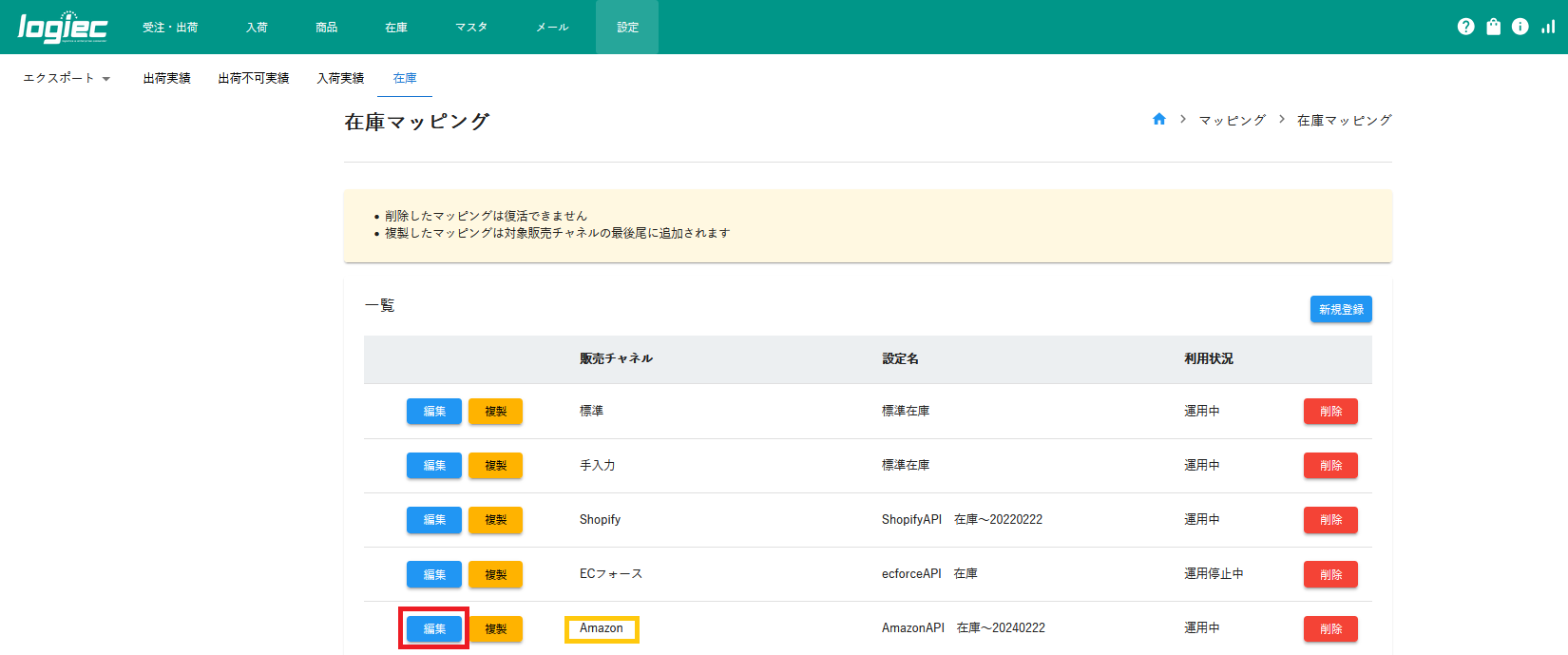This screenshot has height=655, width=1568.
Task: Switch to the 入荷実績 tab
Action: click(x=340, y=79)
